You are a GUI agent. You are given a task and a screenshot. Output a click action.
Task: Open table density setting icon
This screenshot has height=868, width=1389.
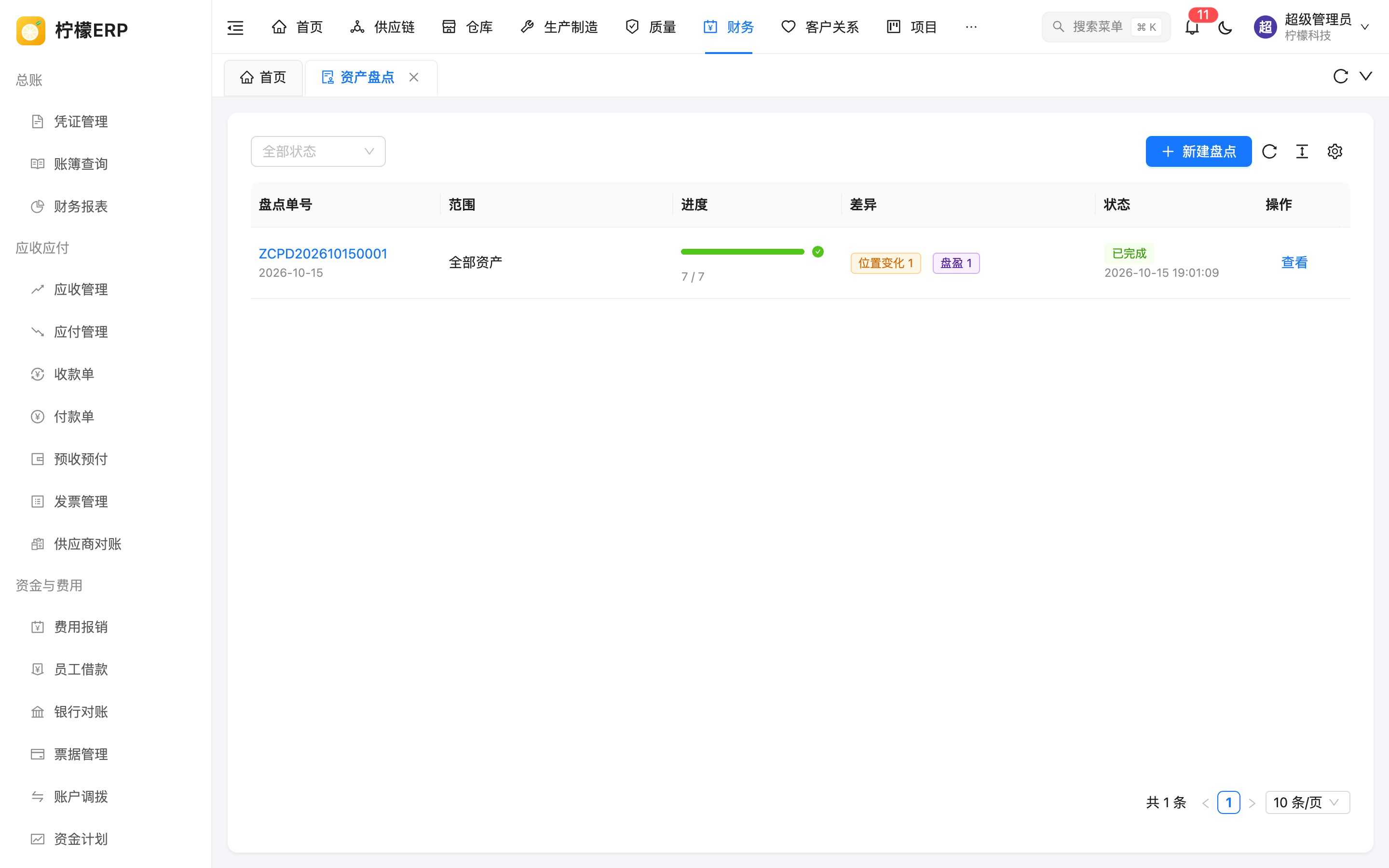tap(1302, 151)
